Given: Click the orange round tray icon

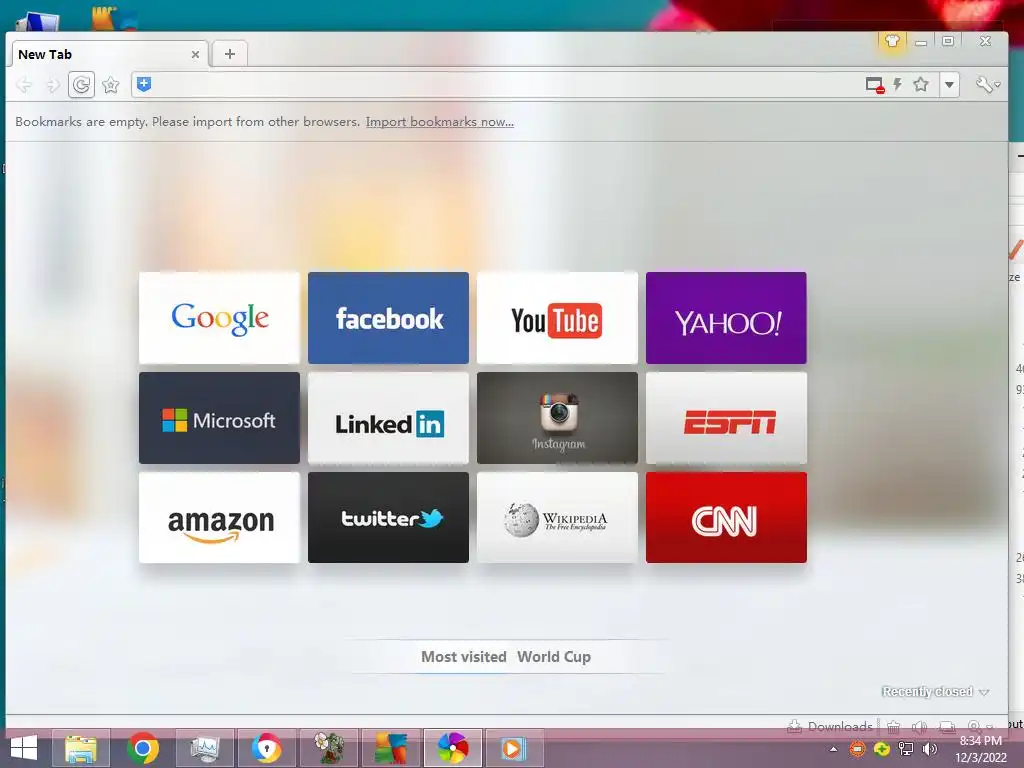Looking at the screenshot, I should [x=857, y=749].
